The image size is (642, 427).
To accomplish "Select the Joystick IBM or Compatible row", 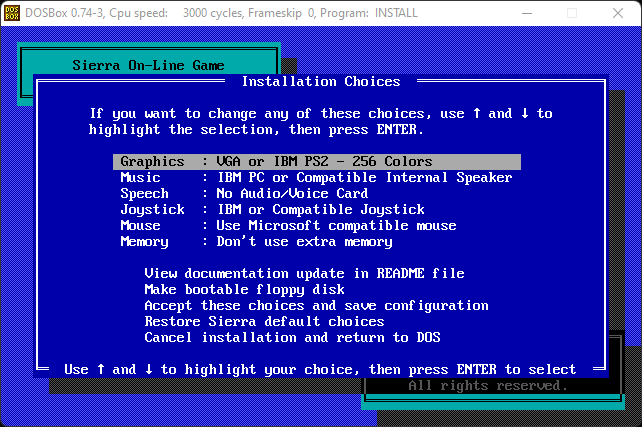I will point(272,210).
